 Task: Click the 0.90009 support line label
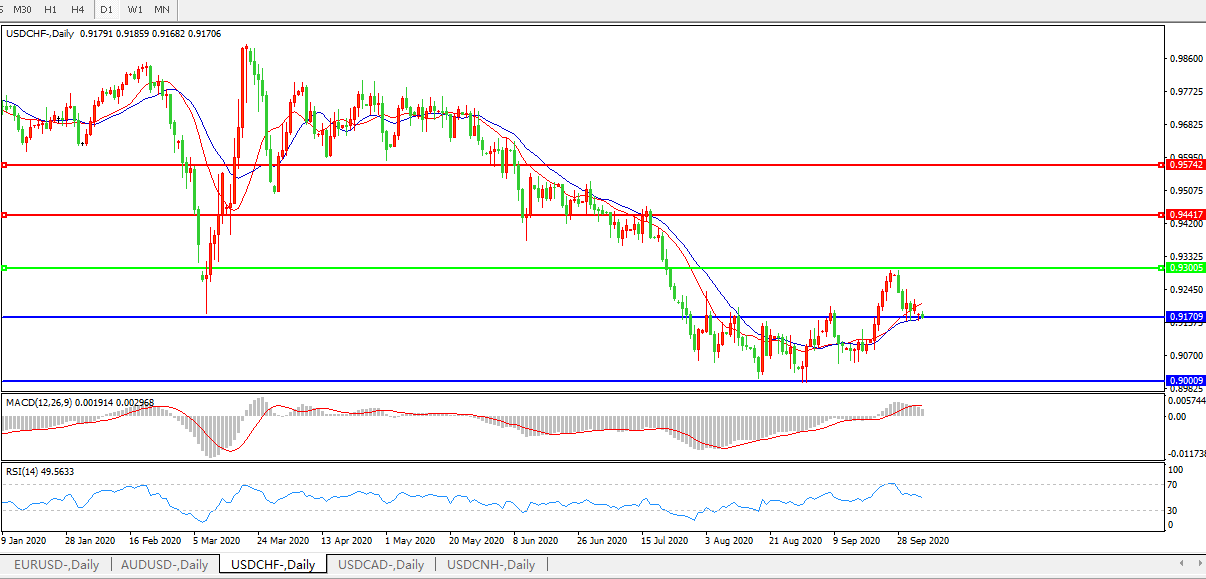click(x=1185, y=381)
